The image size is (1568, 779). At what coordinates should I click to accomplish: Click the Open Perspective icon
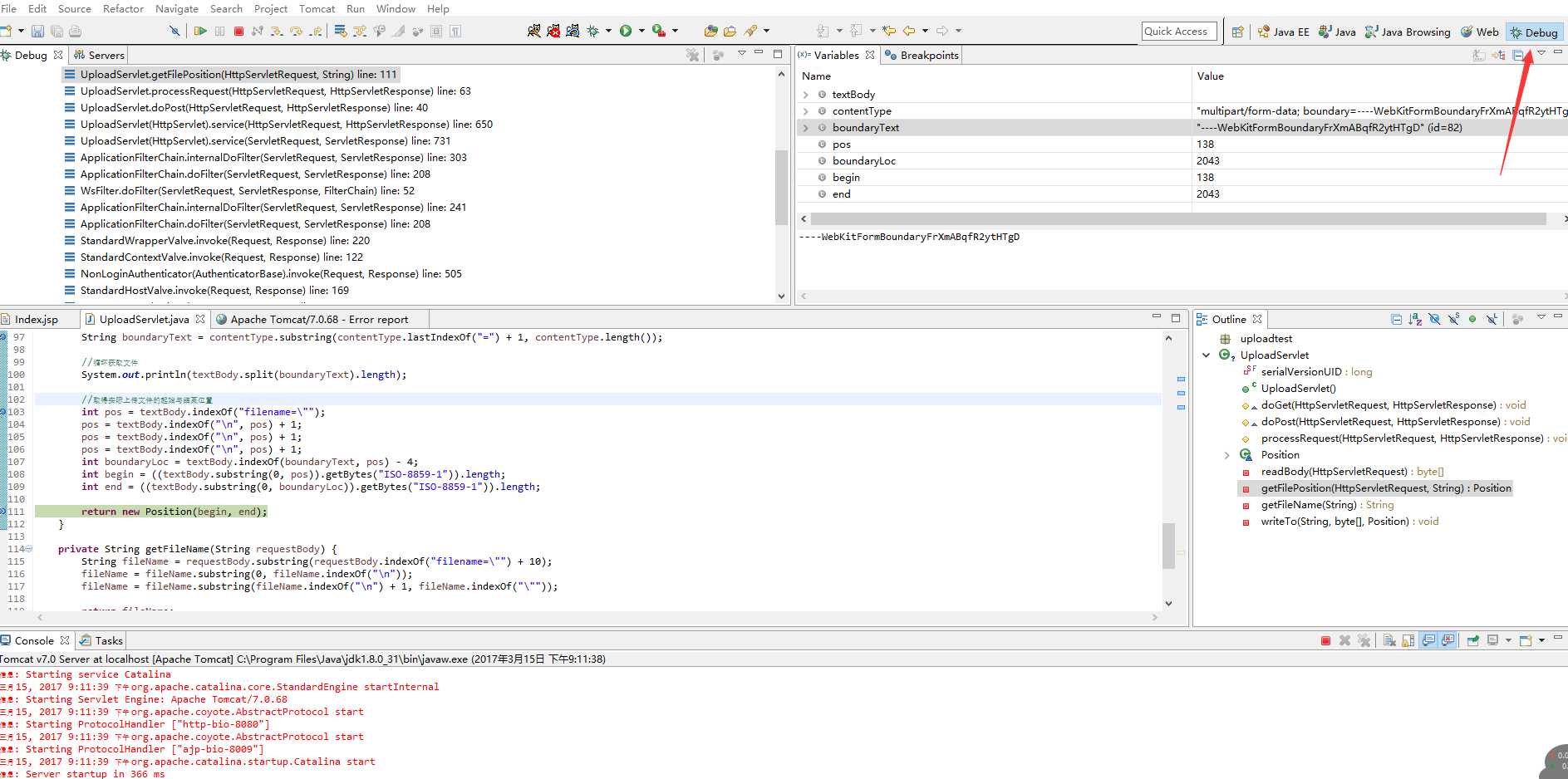tap(1238, 32)
